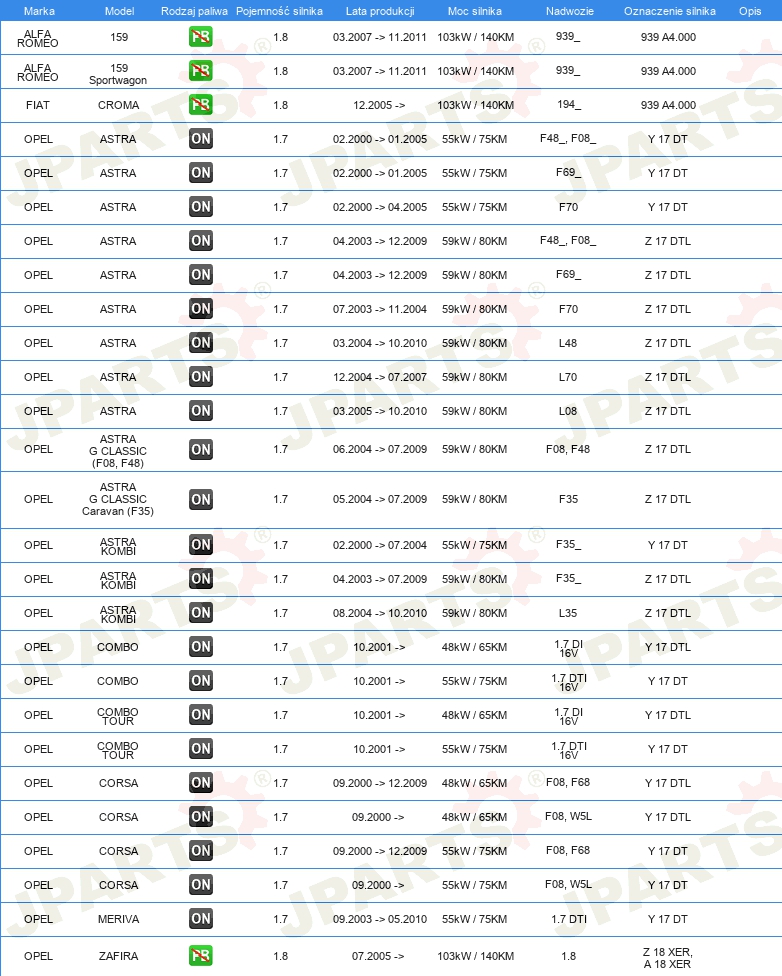Viewport: 782px width, 976px height.
Task: Click the ON icon in Corsa F08, W5L 55kW row
Action: 200,884
